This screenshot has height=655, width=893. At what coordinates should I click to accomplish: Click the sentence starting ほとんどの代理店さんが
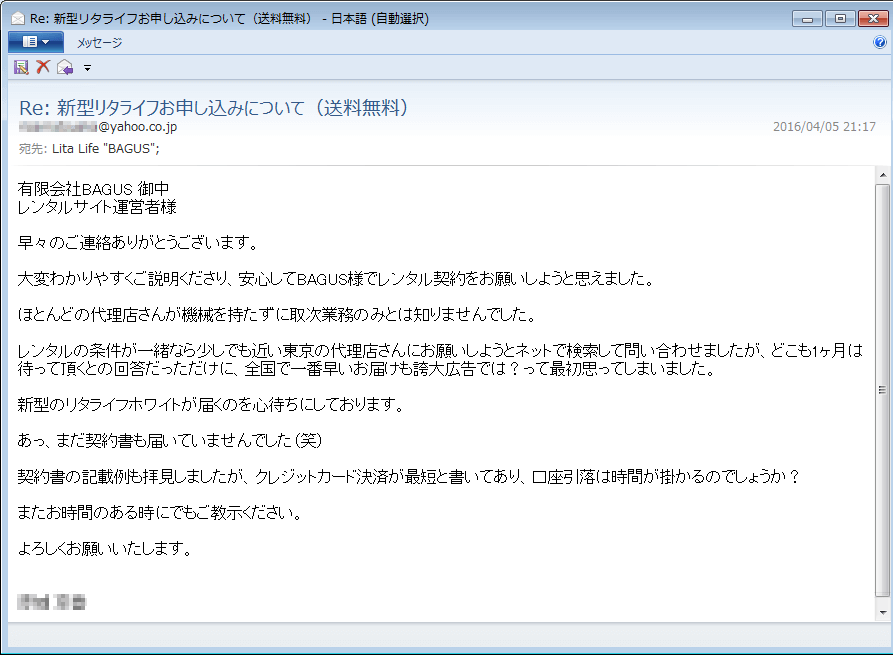pyautogui.click(x=277, y=314)
